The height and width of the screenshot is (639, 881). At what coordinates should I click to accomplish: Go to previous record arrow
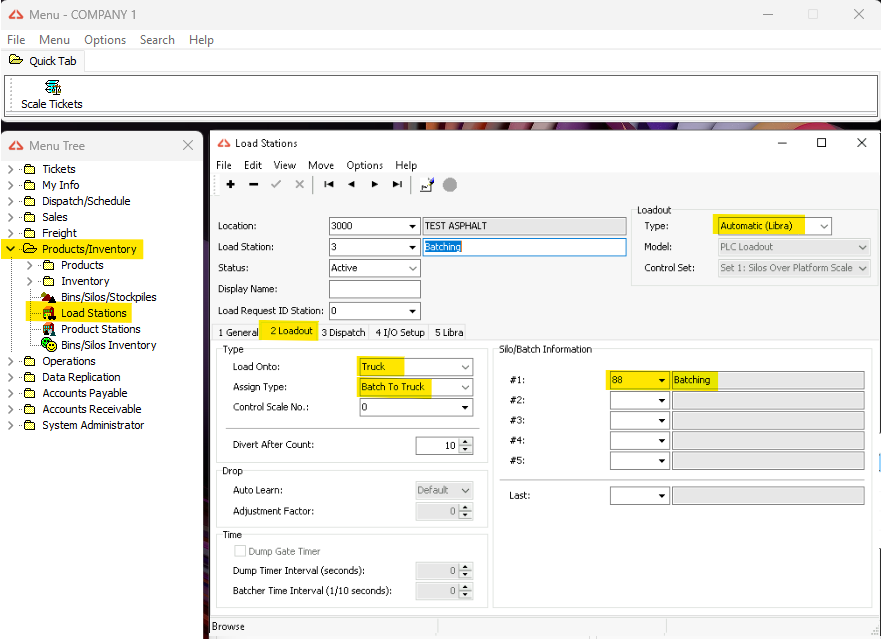(352, 184)
